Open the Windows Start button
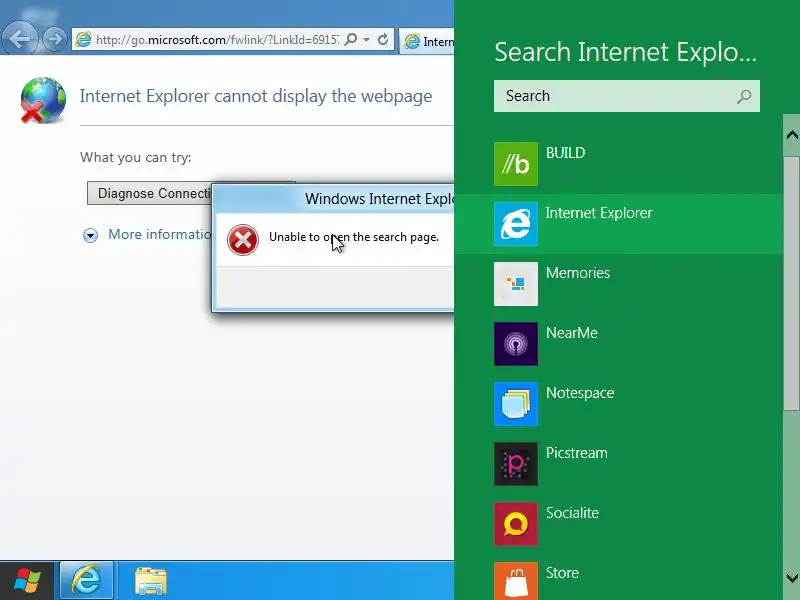800x600 pixels. (27, 581)
